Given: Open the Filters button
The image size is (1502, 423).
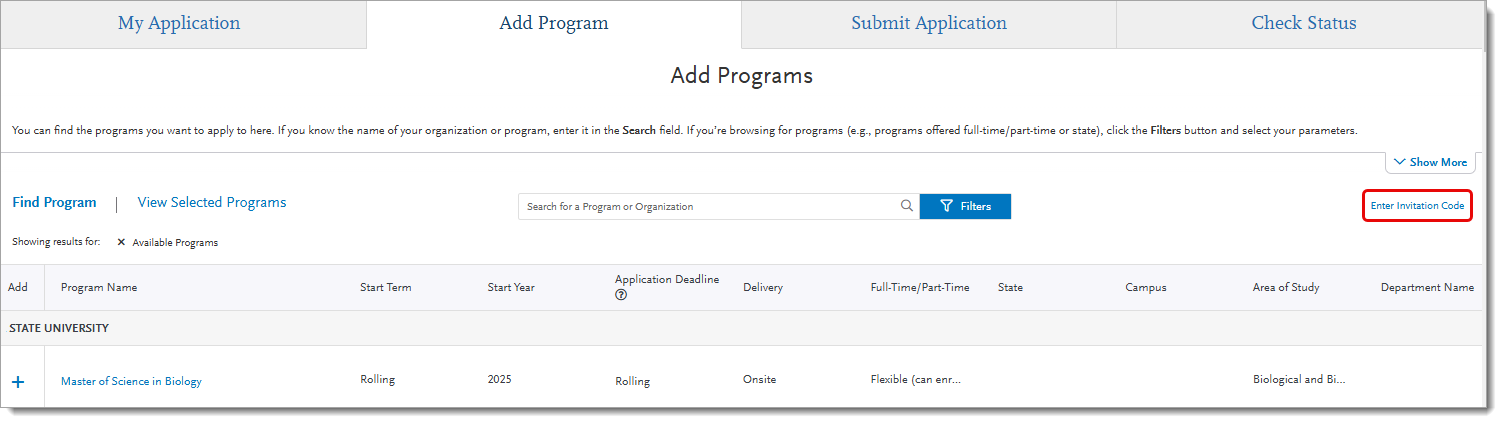Looking at the screenshot, I should tap(965, 206).
